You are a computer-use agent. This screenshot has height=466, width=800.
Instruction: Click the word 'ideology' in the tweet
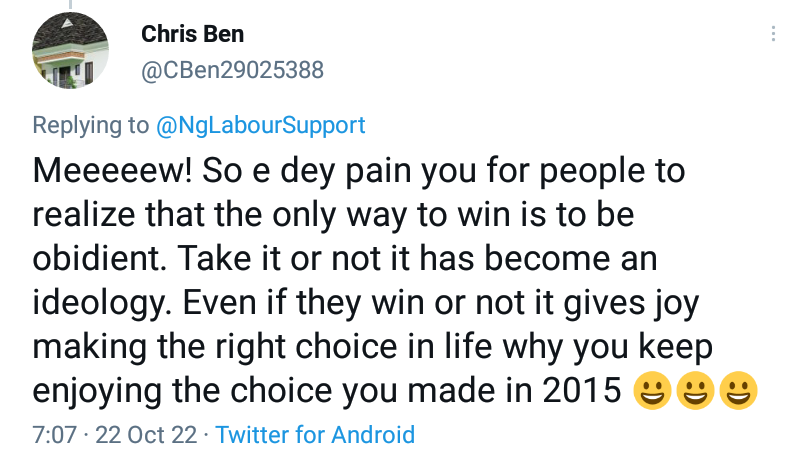click(102, 303)
